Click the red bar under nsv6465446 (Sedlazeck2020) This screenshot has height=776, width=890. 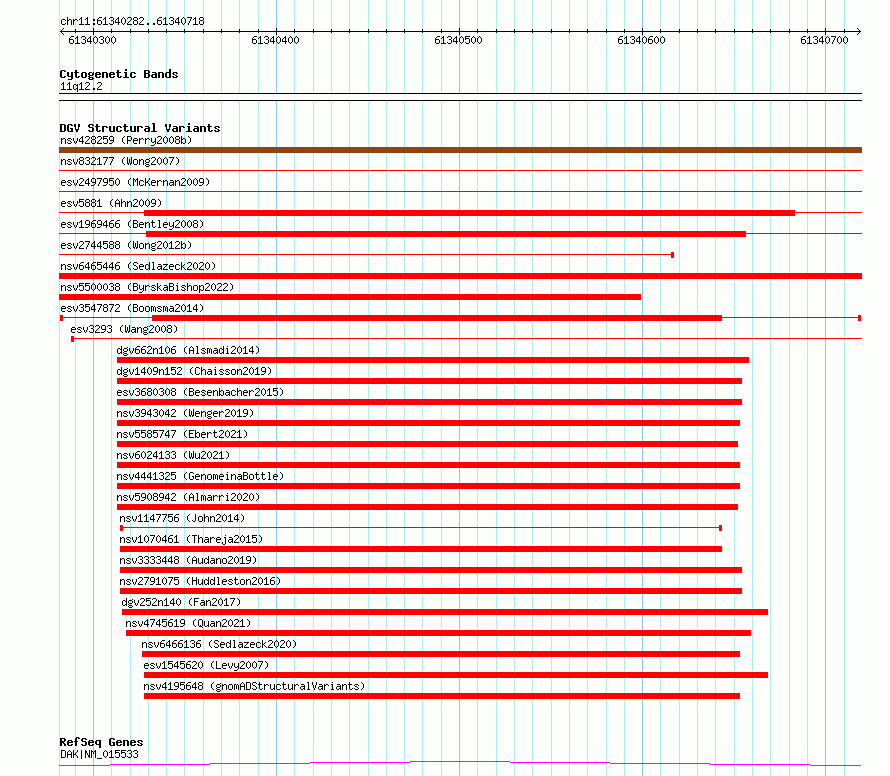point(460,276)
